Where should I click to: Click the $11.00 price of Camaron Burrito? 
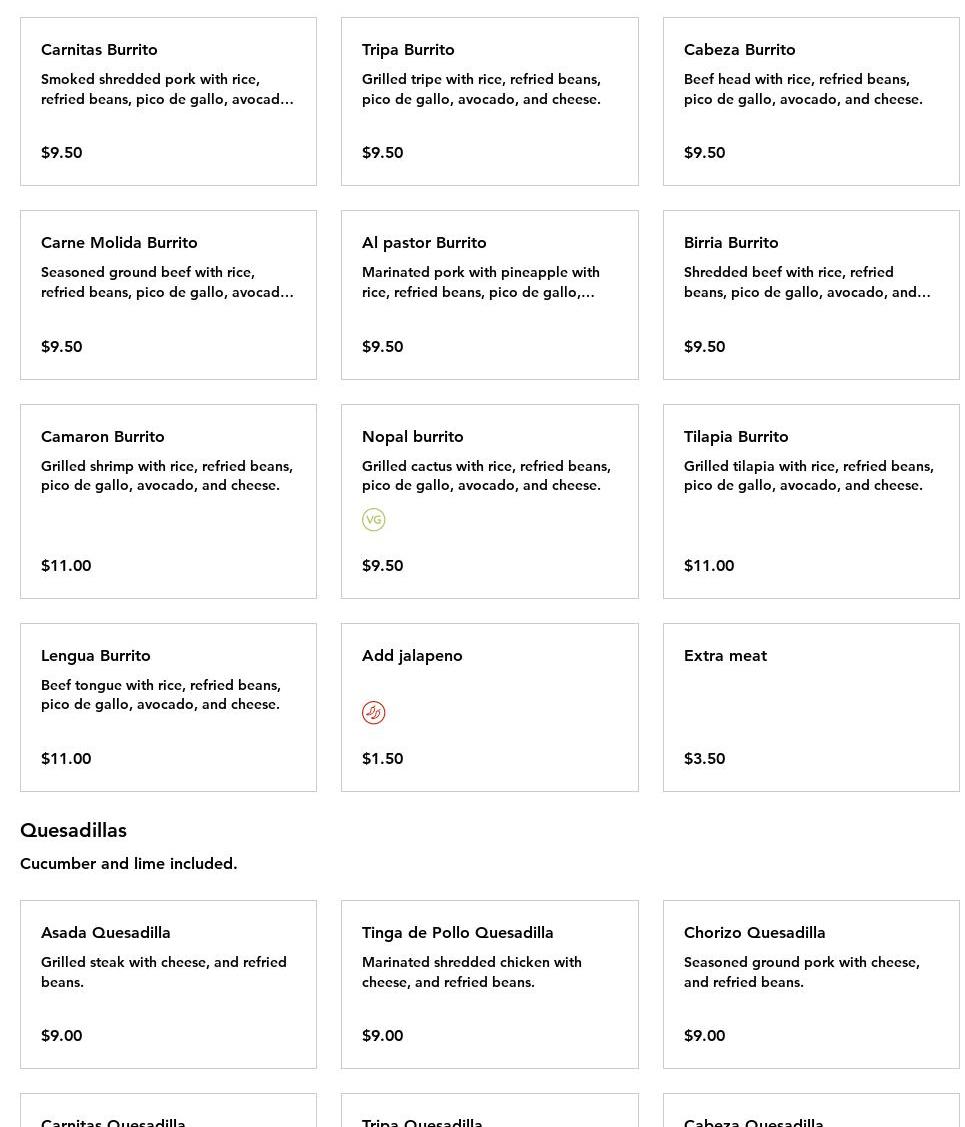(x=66, y=565)
